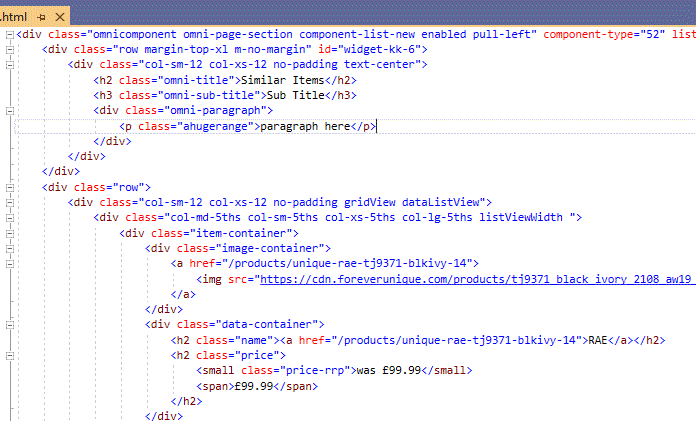Collapse the item-container div

[9, 233]
